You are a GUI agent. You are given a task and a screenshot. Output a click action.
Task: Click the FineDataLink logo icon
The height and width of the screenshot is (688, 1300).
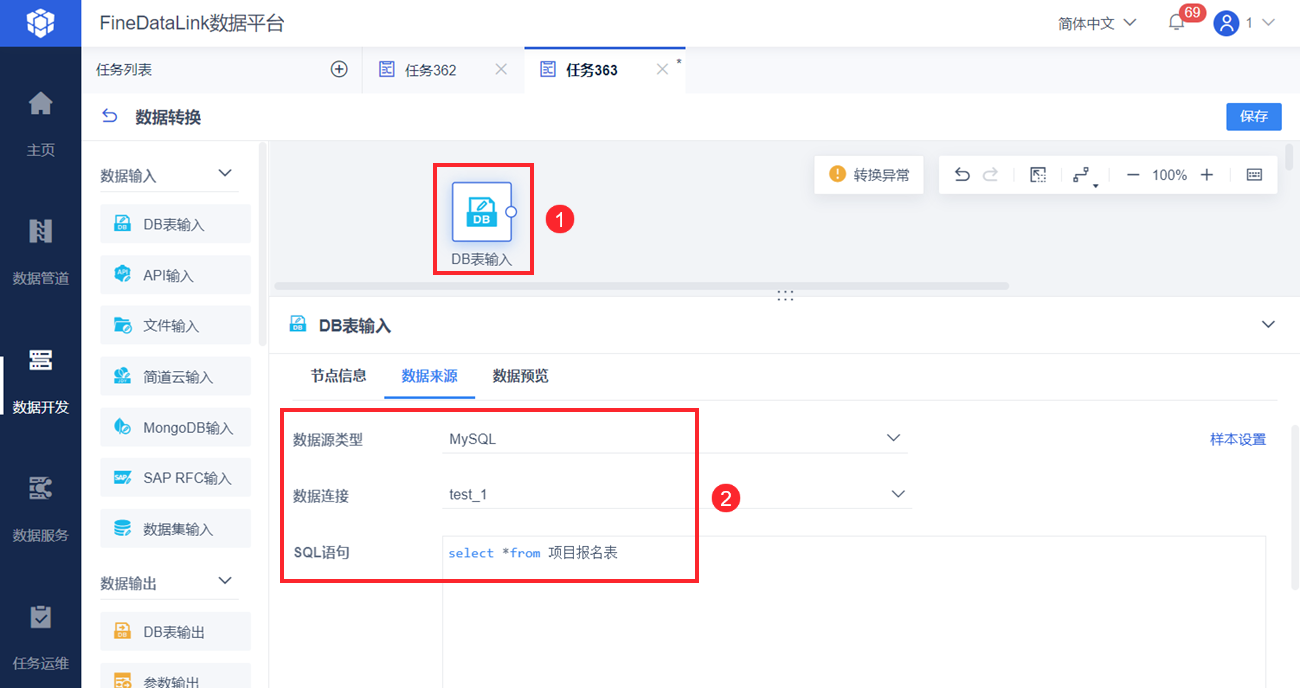coord(40,22)
